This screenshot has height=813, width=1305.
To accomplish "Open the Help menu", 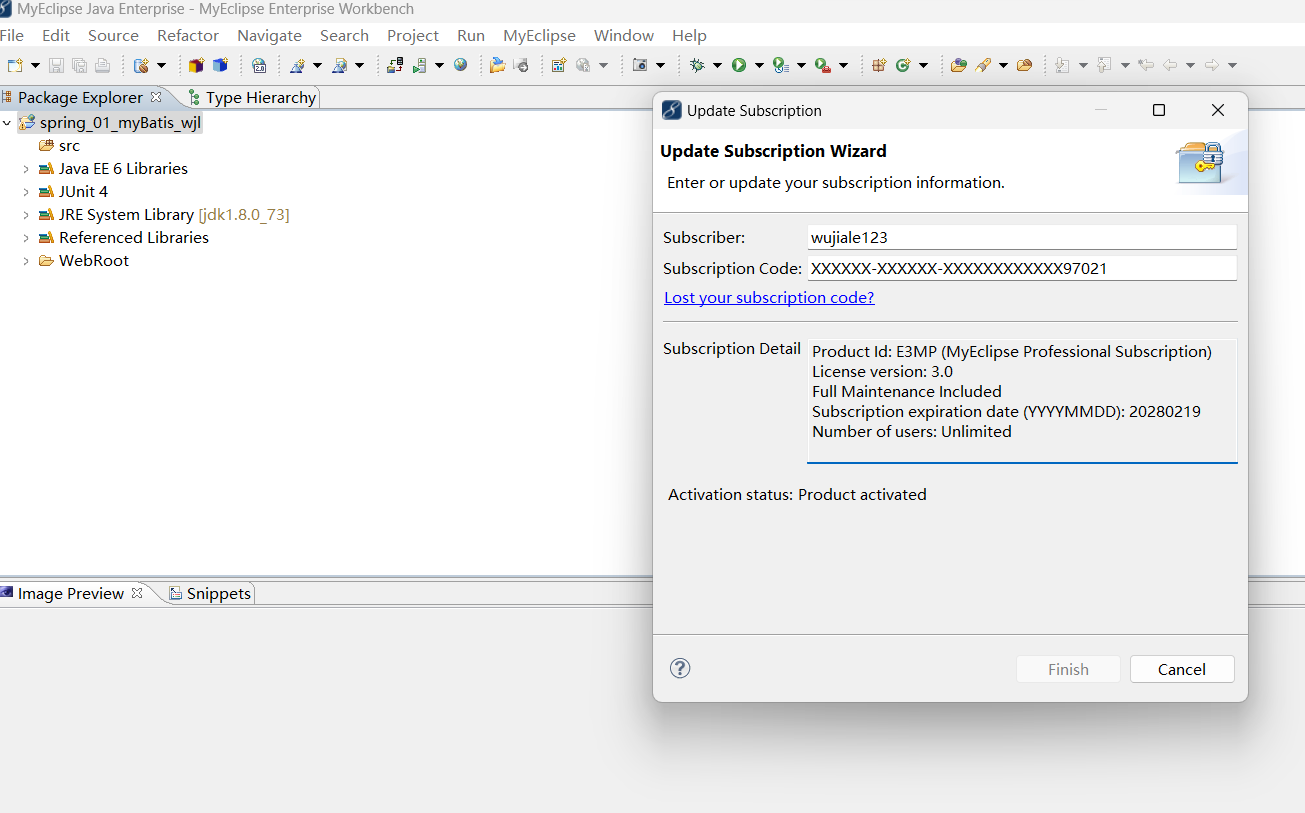I will point(689,35).
